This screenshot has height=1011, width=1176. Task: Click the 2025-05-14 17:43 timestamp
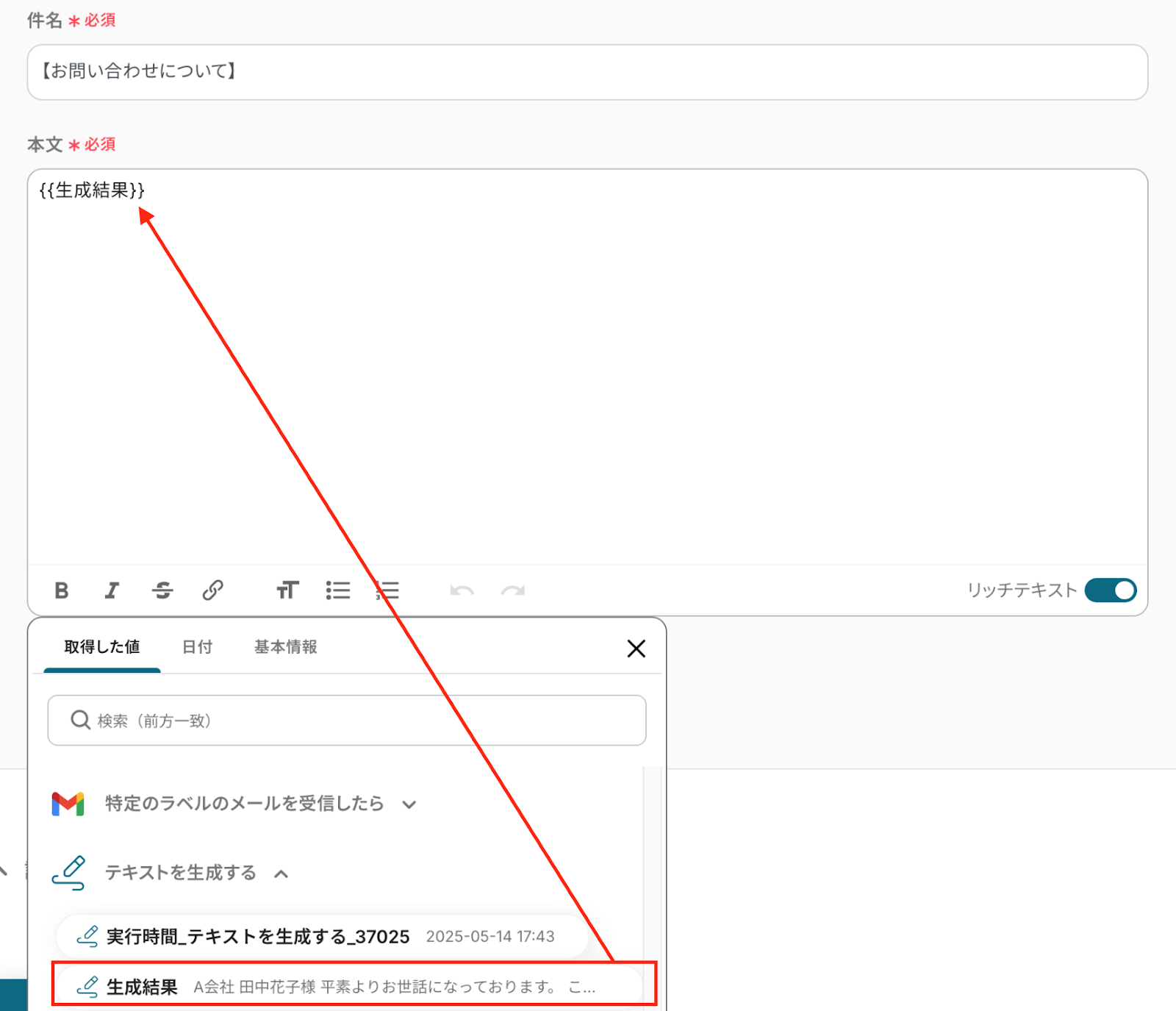tap(490, 937)
